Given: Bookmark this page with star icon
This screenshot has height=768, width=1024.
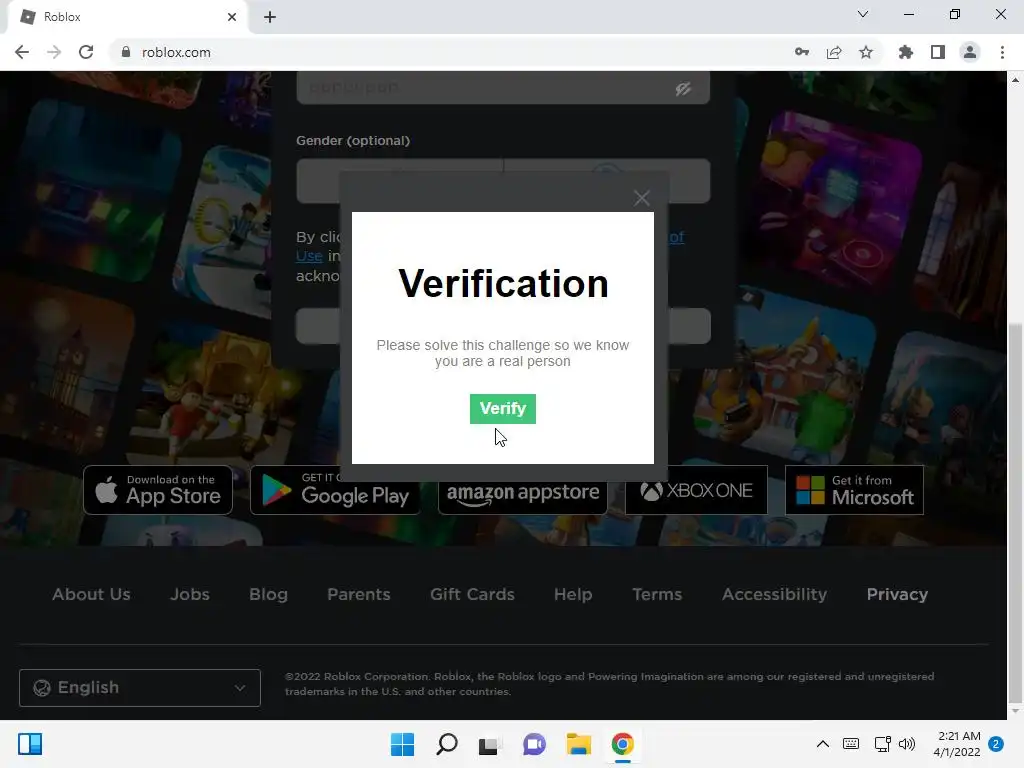Looking at the screenshot, I should click(x=866, y=52).
